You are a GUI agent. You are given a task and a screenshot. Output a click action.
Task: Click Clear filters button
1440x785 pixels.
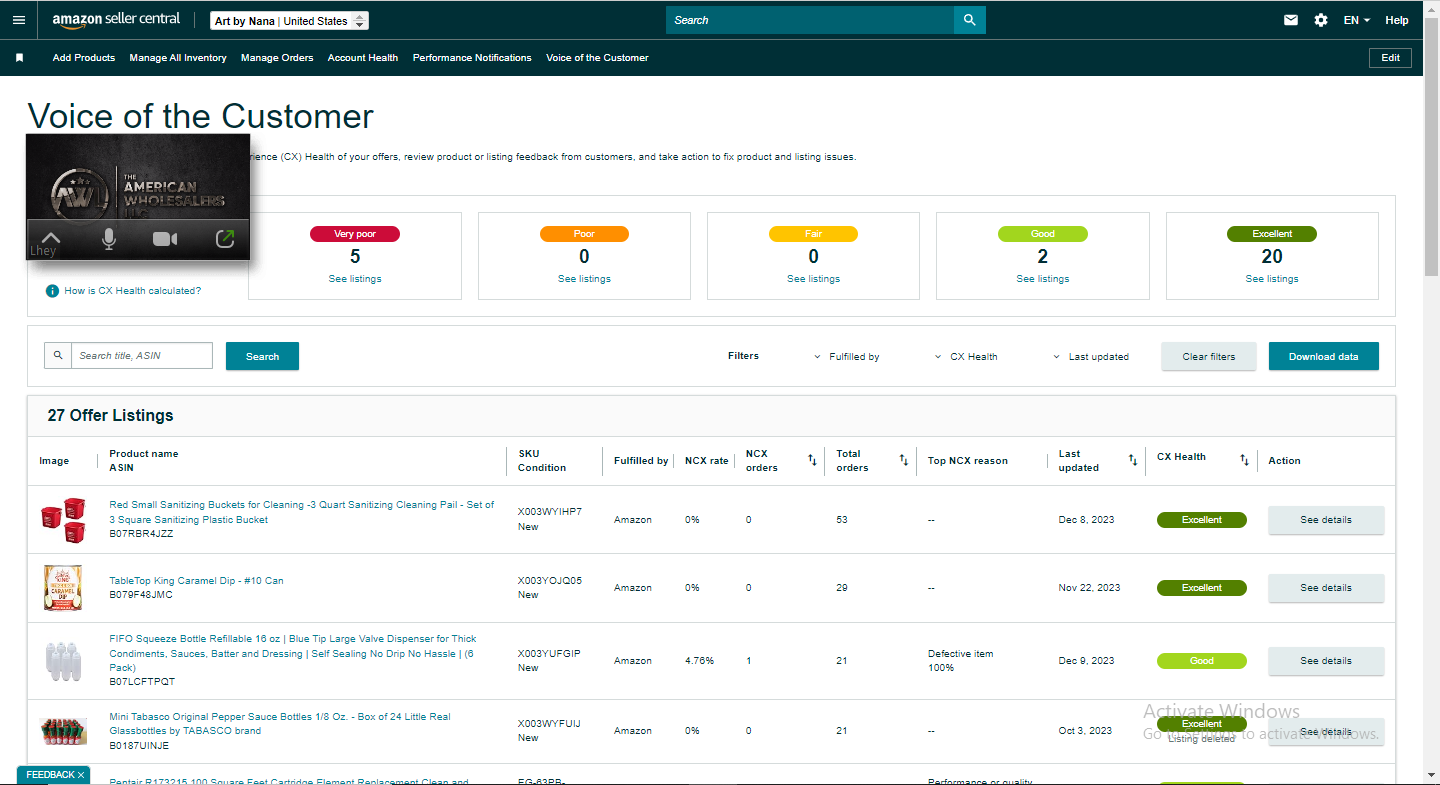pyautogui.click(x=1209, y=356)
